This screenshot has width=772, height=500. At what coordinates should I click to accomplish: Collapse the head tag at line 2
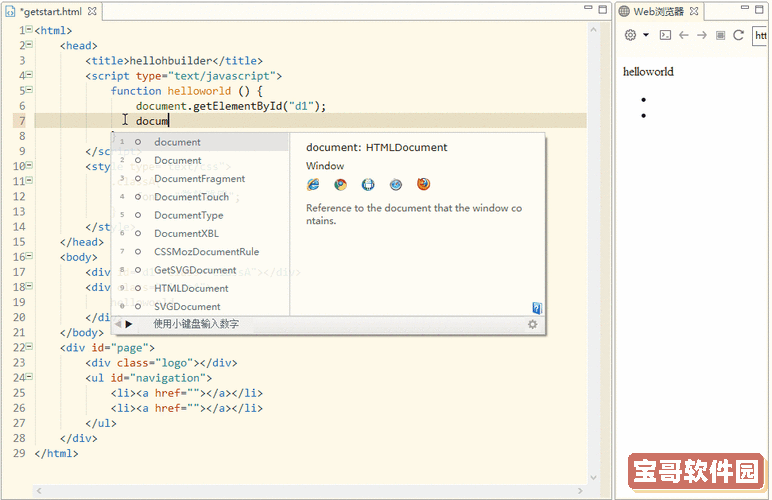(x=29, y=44)
